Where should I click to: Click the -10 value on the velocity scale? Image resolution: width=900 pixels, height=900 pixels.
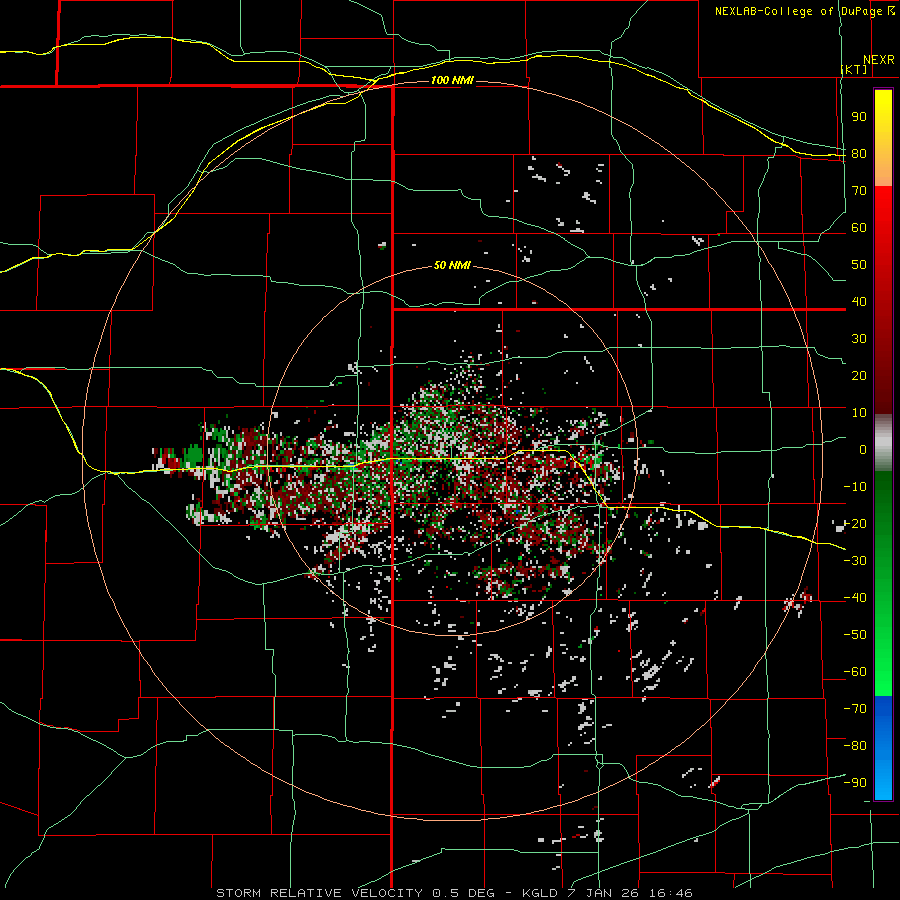coord(855,487)
